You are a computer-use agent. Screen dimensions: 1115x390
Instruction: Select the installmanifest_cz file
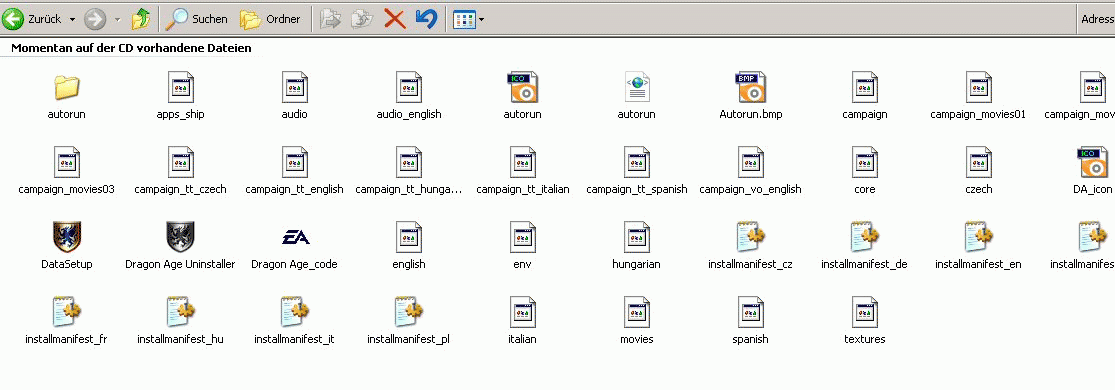(x=750, y=246)
